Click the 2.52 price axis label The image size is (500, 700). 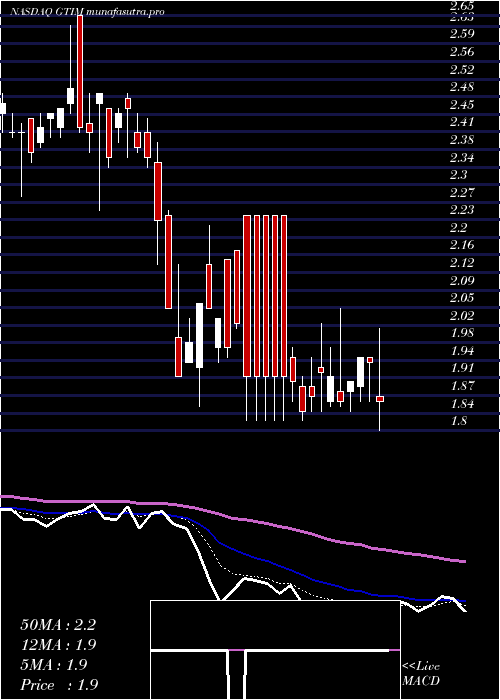tap(462, 70)
